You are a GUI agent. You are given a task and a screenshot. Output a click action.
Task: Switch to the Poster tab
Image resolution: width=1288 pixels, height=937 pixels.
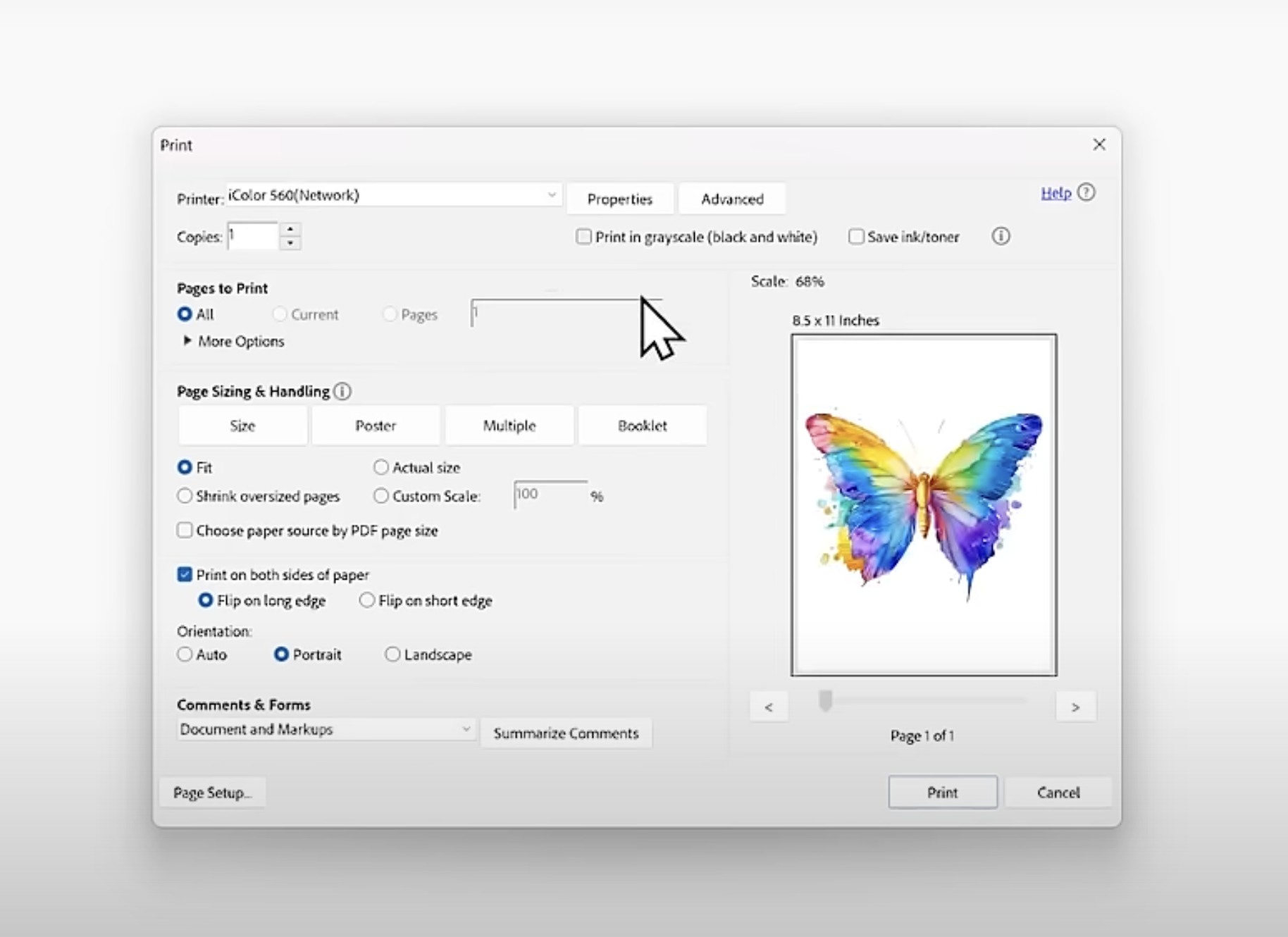376,426
